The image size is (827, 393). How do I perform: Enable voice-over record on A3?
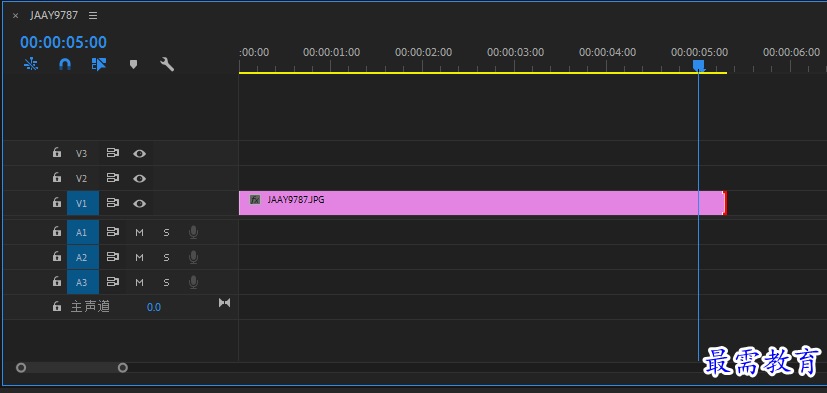coord(194,282)
